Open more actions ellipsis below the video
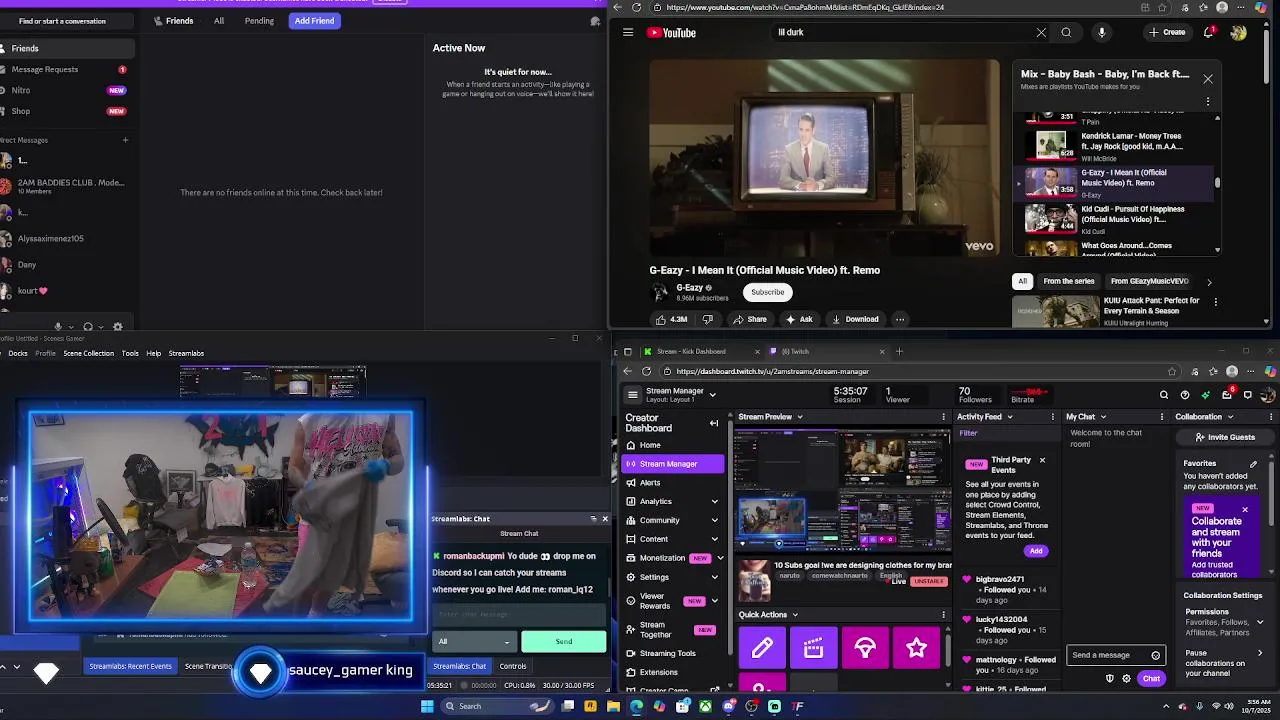The image size is (1280, 720). coord(900,319)
